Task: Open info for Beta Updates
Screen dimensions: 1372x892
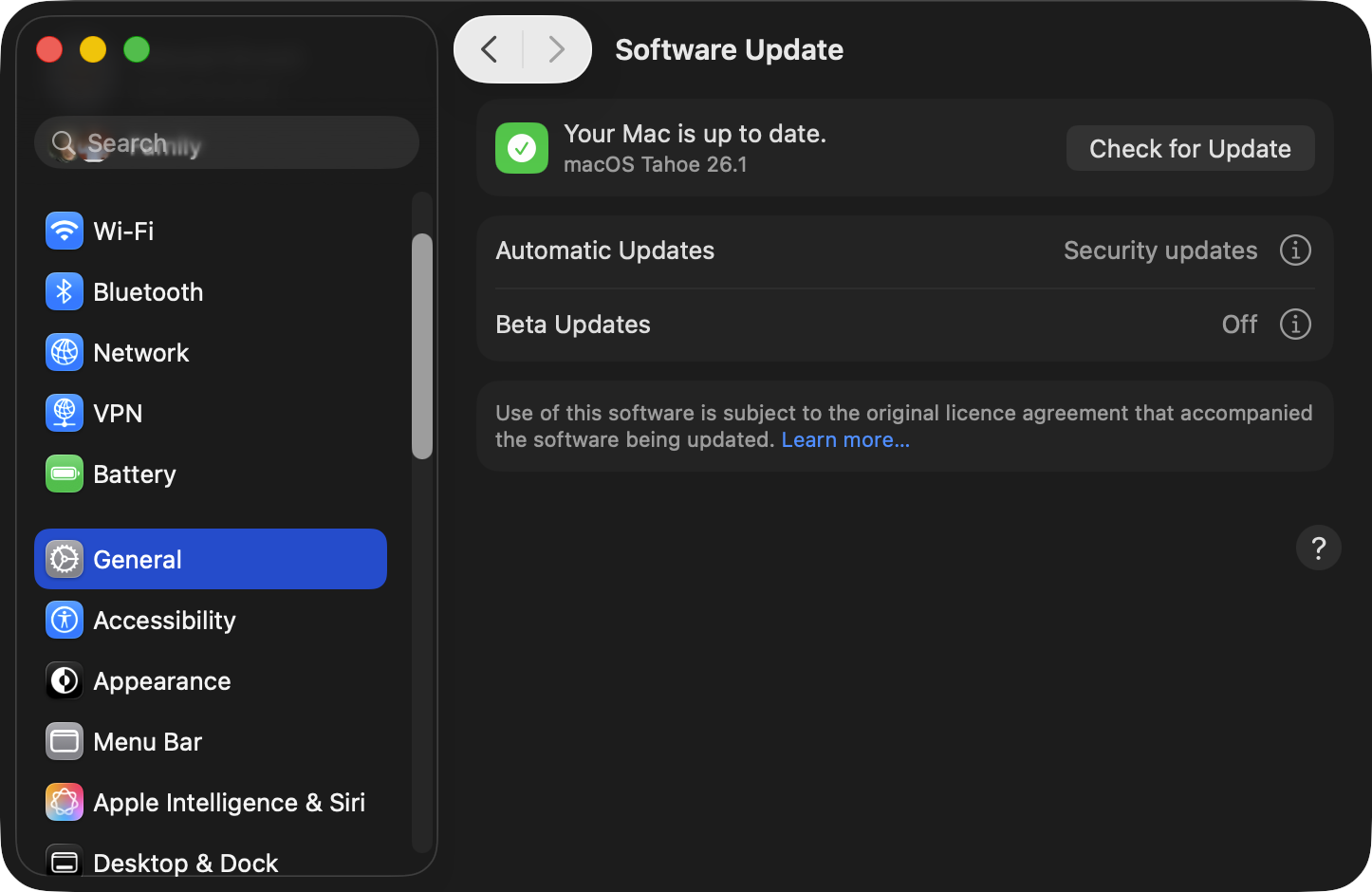Action: (1295, 325)
